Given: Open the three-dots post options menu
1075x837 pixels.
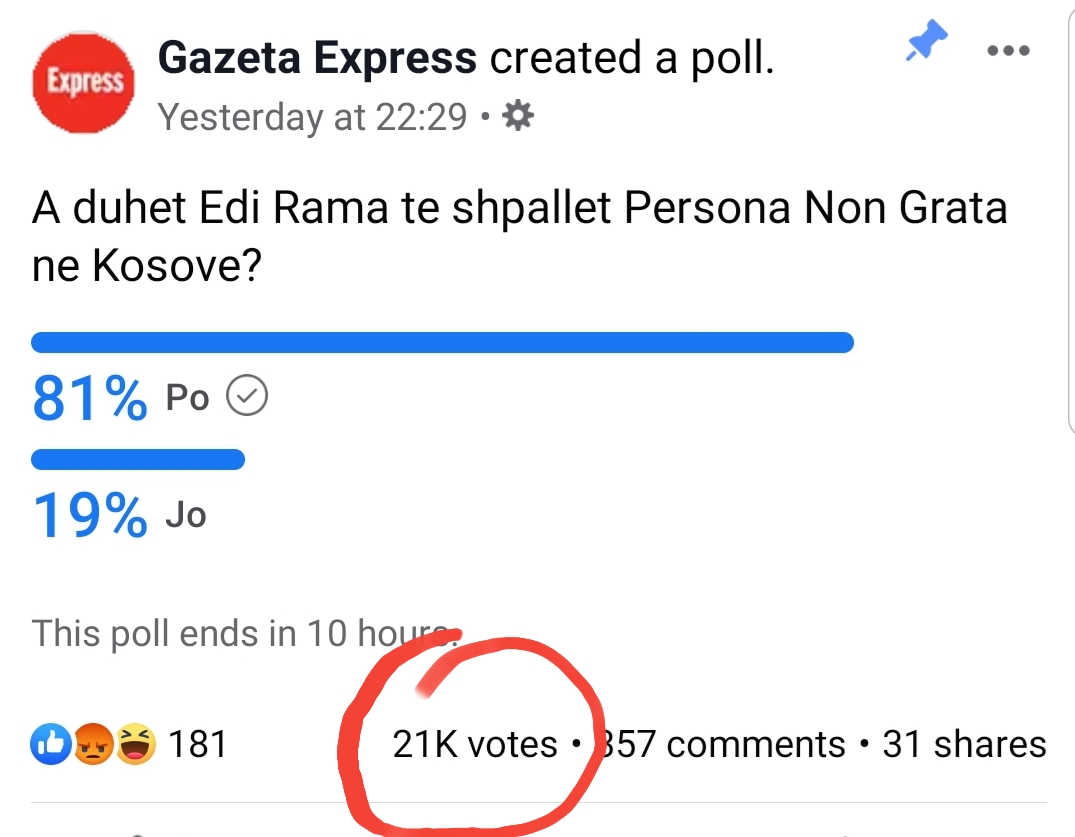Looking at the screenshot, I should click(x=1008, y=50).
